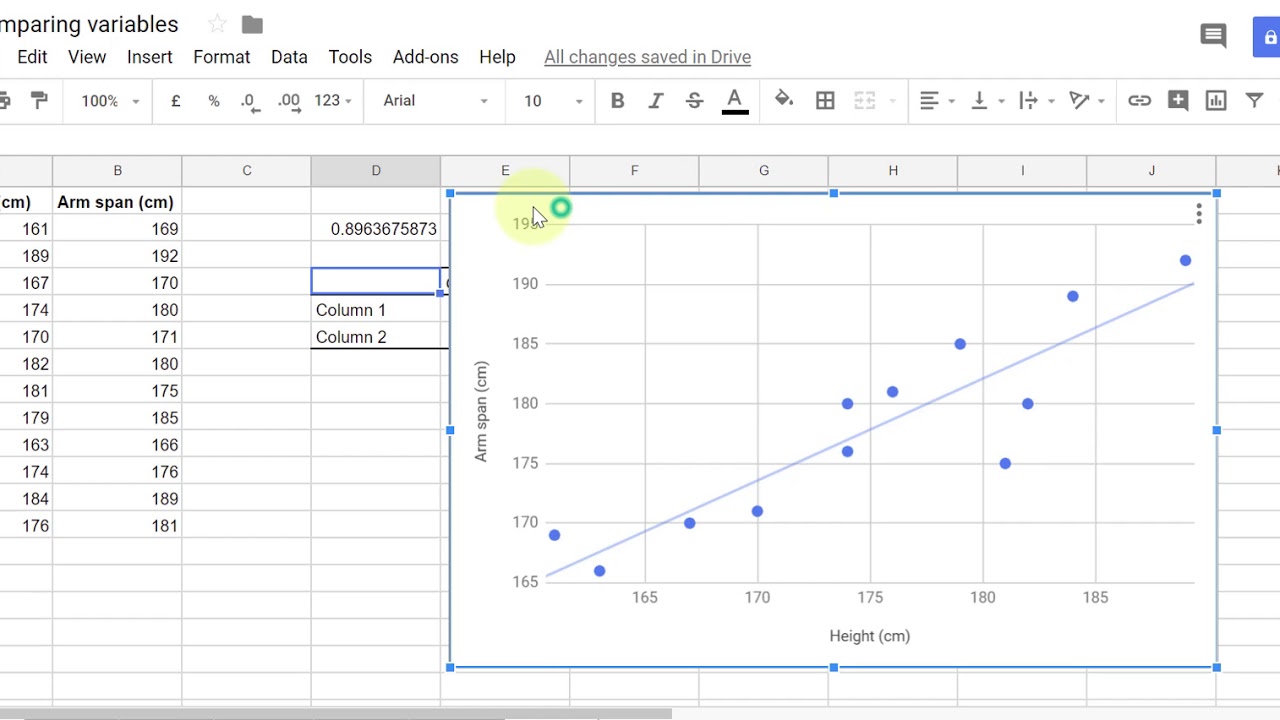Open the text wrapping dropdown

[1035, 100]
